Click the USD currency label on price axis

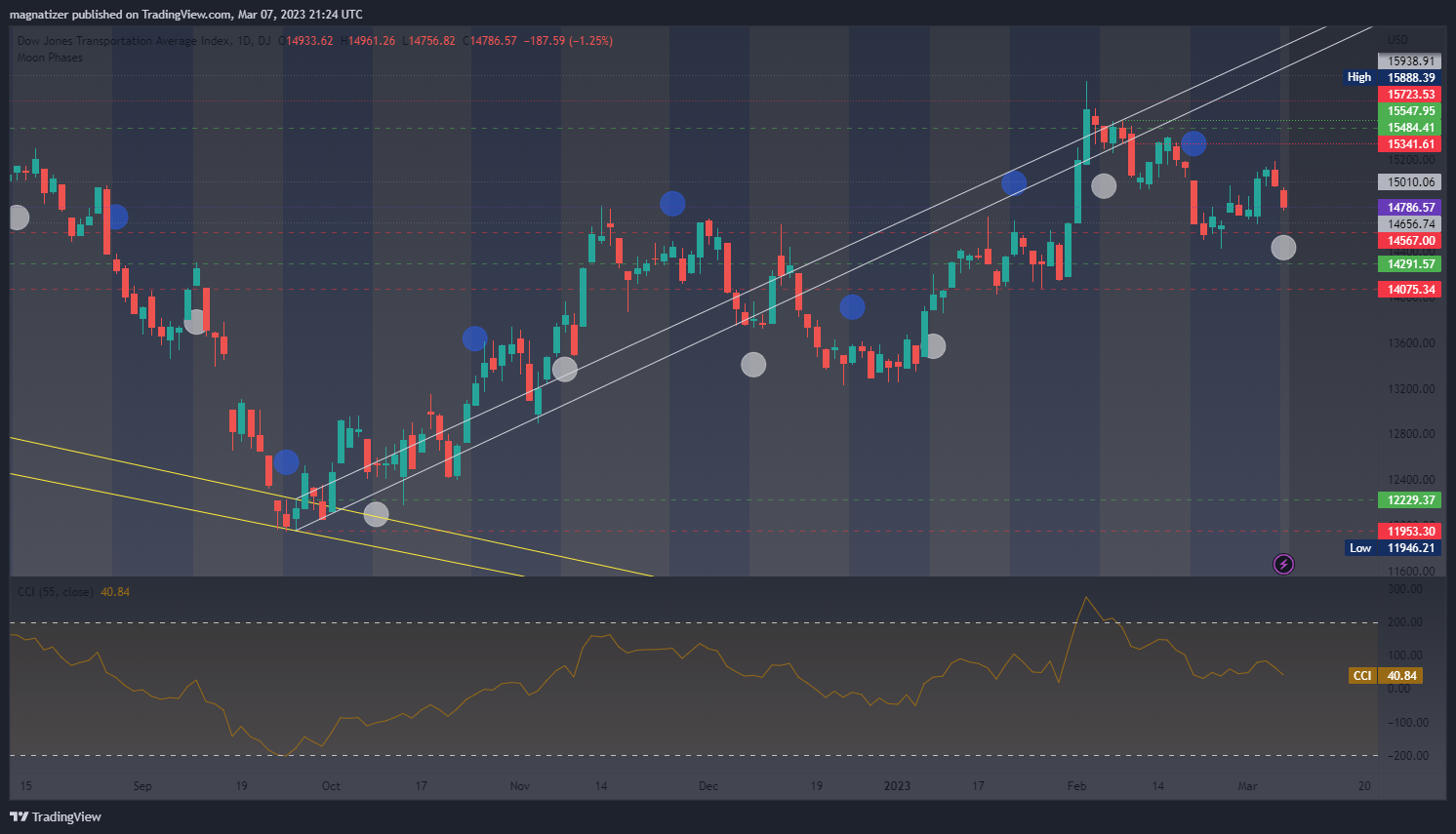coord(1398,40)
